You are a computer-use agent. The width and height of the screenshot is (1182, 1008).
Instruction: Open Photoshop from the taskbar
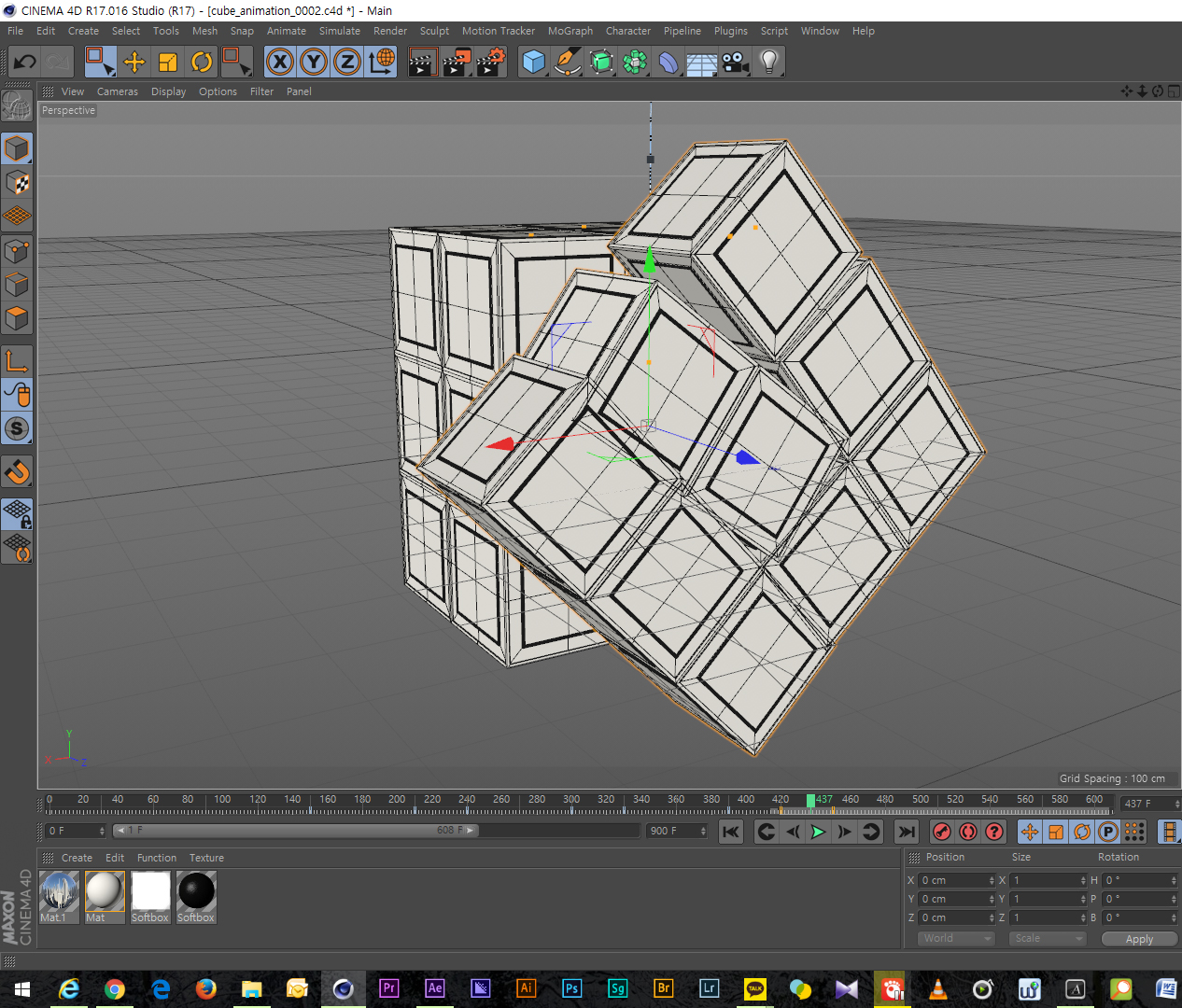(572, 988)
